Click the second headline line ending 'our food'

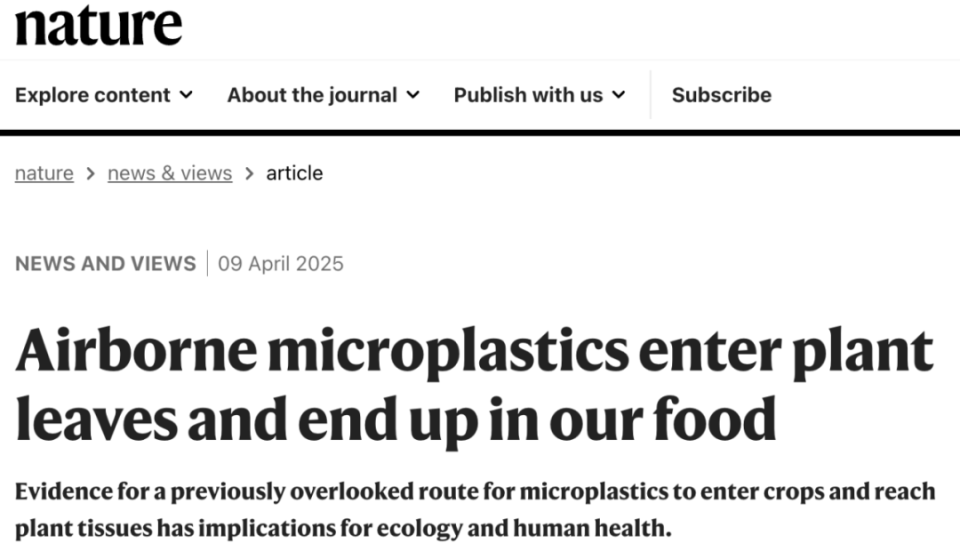pos(396,420)
